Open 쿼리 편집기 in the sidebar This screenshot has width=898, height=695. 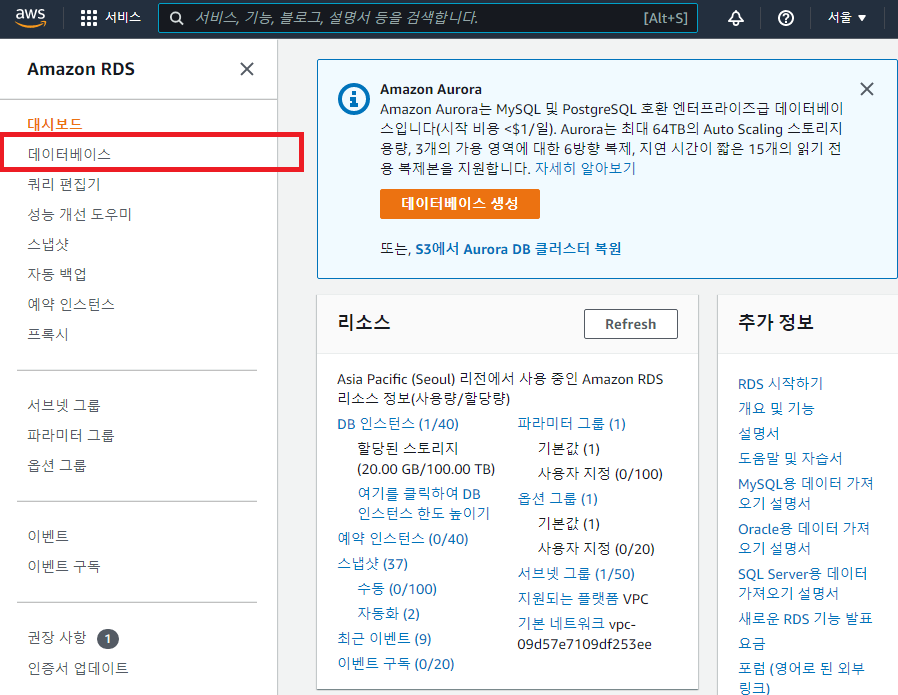tap(64, 184)
